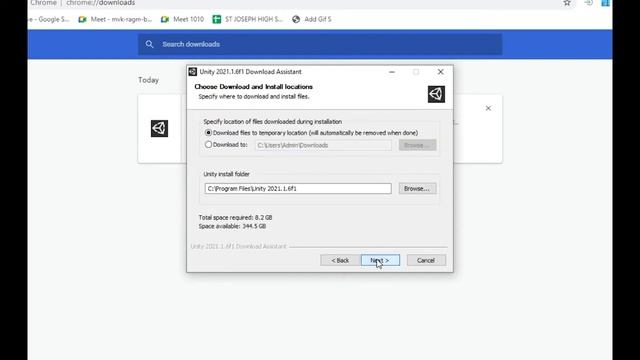Viewport: 640px width, 360px height.
Task: Click the Space available: 344.5 GB text
Action: point(232,226)
